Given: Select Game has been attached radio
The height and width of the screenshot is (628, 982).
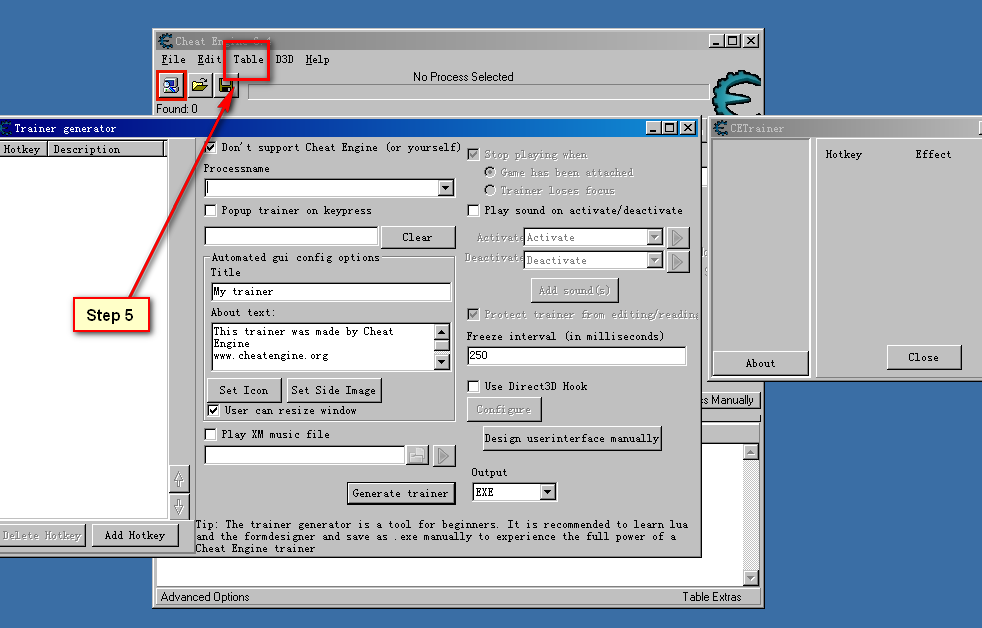Looking at the screenshot, I should tap(490, 172).
